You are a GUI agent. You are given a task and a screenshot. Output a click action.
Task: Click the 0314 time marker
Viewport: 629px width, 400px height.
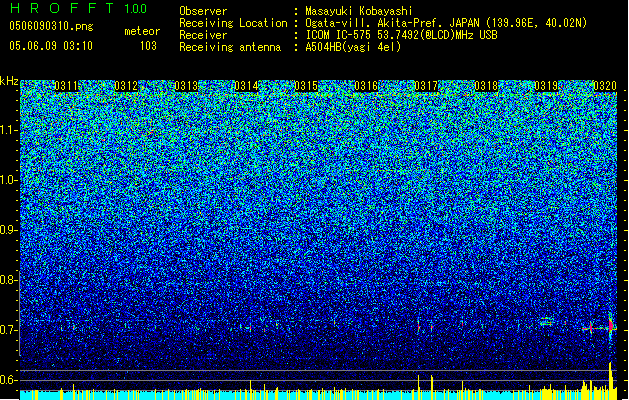pyautogui.click(x=246, y=86)
